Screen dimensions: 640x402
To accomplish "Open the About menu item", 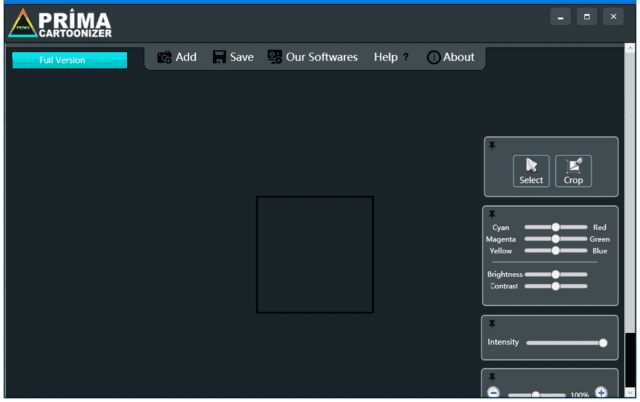I will tap(451, 57).
